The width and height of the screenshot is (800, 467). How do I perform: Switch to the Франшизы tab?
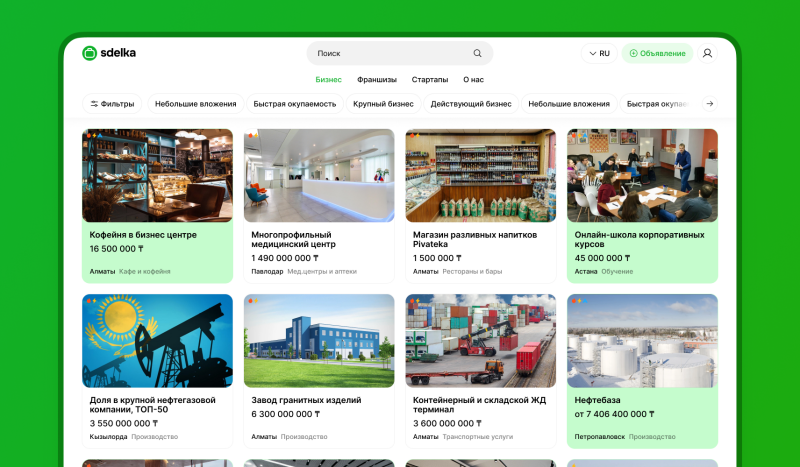point(377,80)
